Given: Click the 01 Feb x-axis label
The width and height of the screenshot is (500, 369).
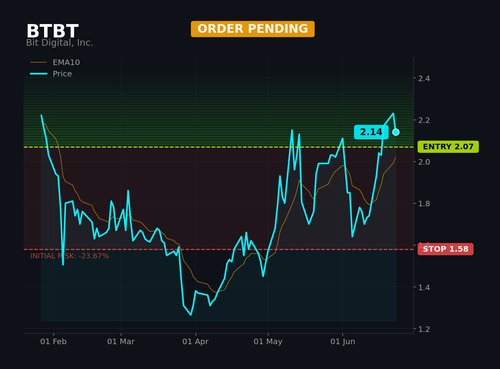Looking at the screenshot, I should pyautogui.click(x=53, y=342).
